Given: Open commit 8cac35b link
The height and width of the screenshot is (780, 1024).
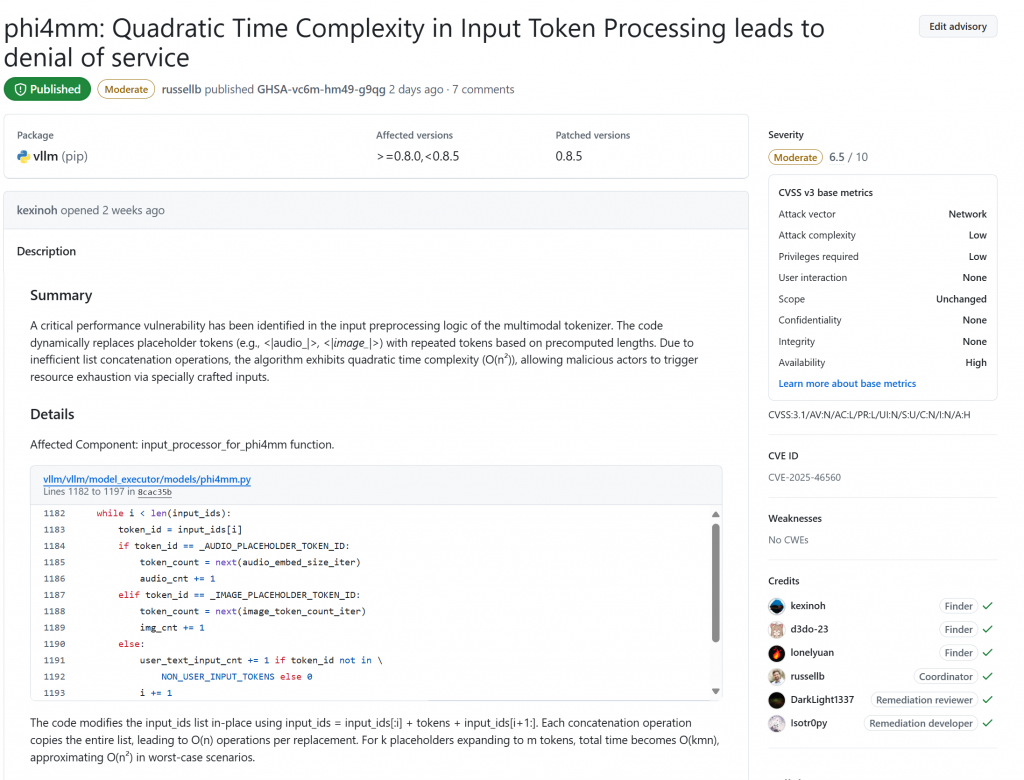Looking at the screenshot, I should click(x=155, y=492).
